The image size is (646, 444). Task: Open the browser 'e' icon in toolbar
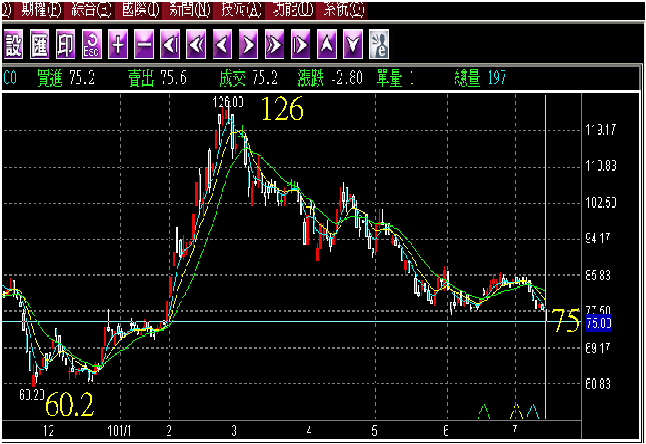(379, 45)
